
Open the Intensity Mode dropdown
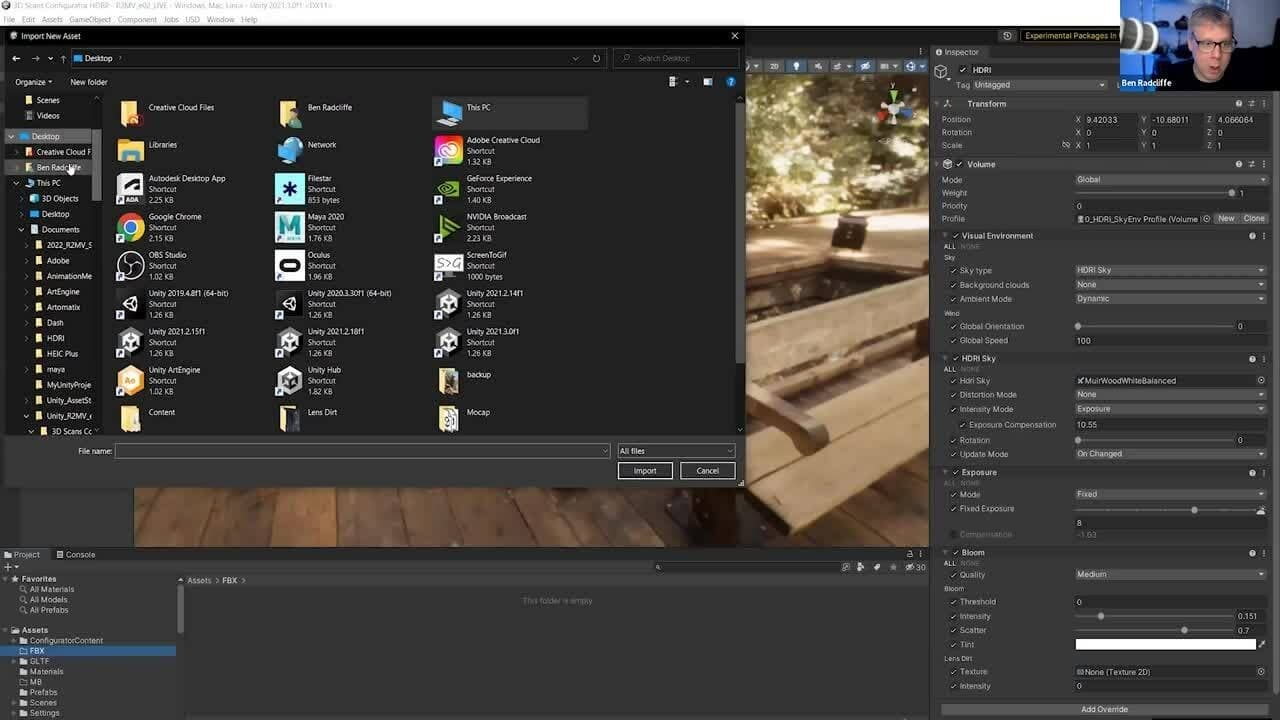1171,409
